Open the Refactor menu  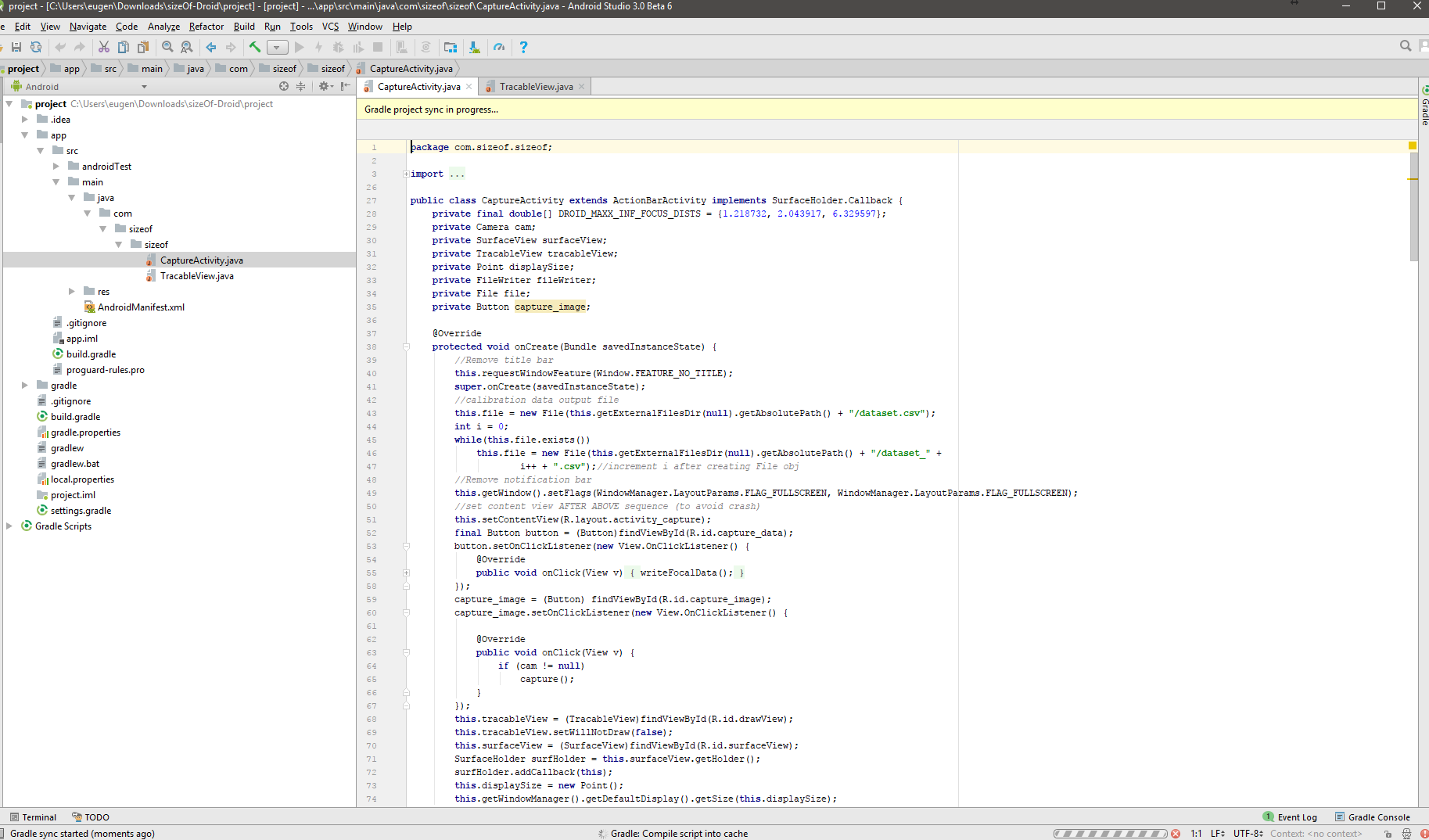[x=206, y=27]
